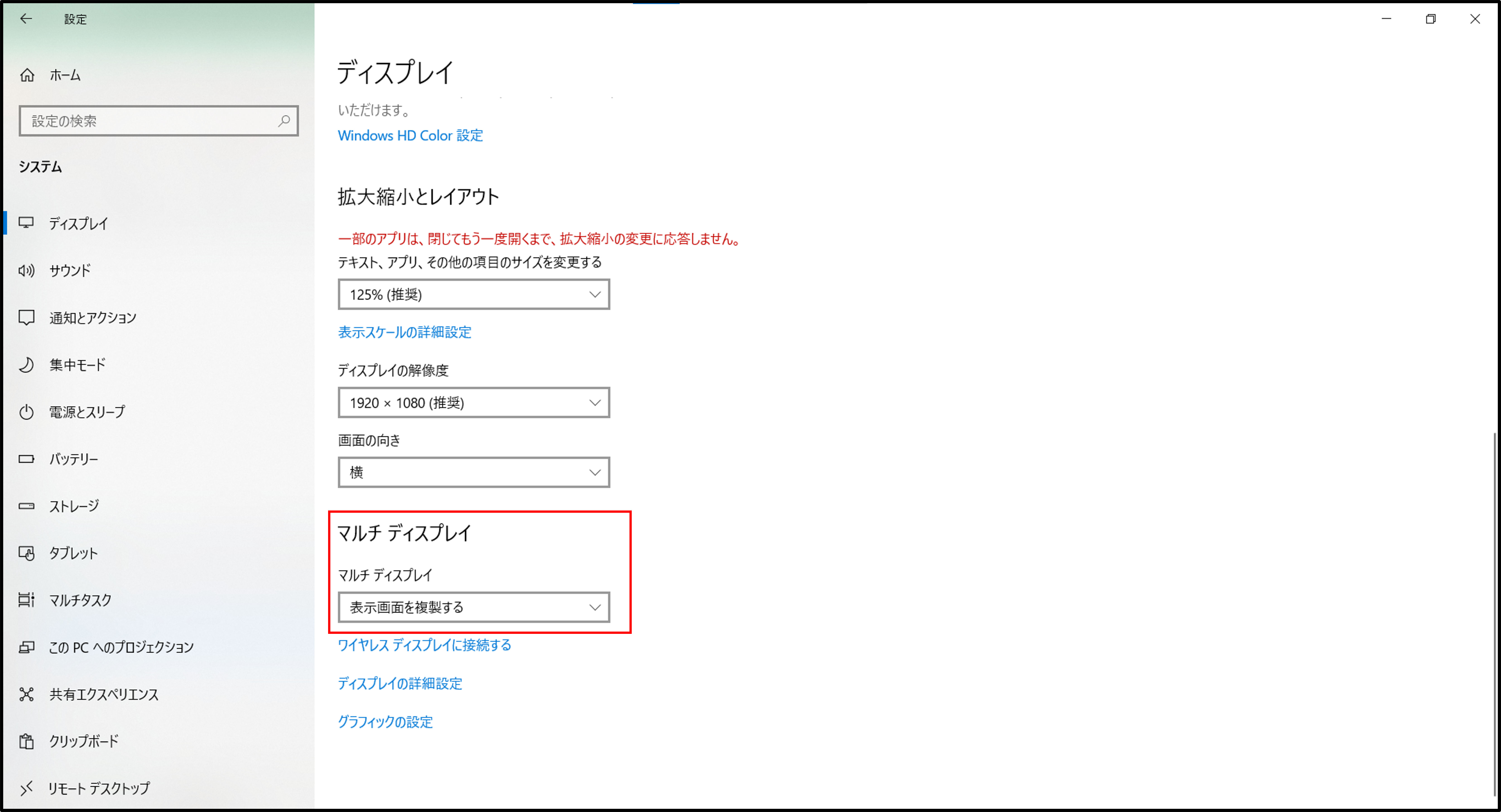This screenshot has width=1501, height=812.
Task: Click the リモート デスクトップ icon
Action: point(26,789)
